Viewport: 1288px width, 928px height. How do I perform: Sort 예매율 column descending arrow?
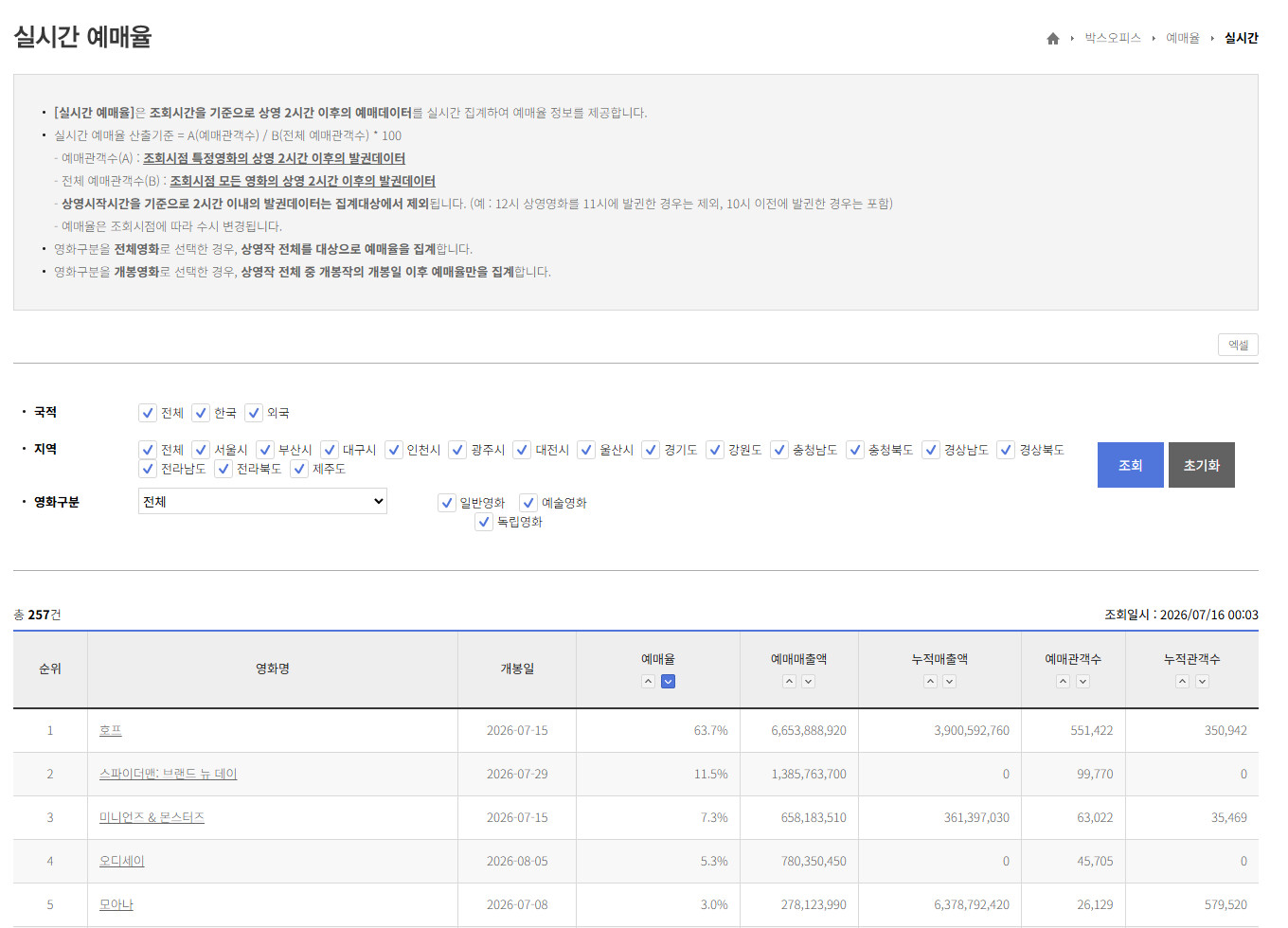[x=668, y=682]
